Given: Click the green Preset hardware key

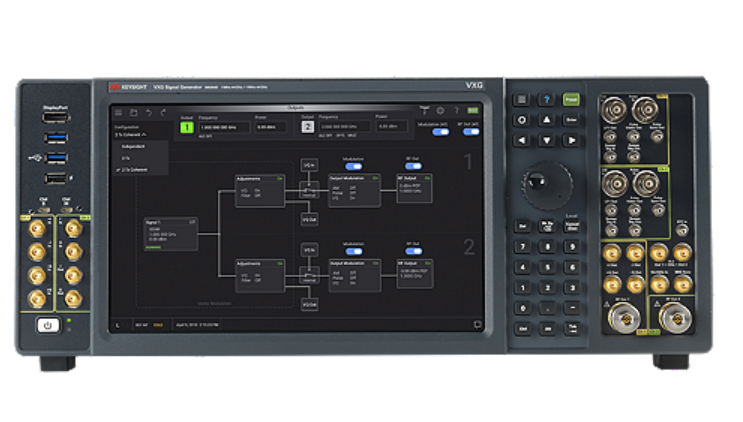Looking at the screenshot, I should (571, 99).
